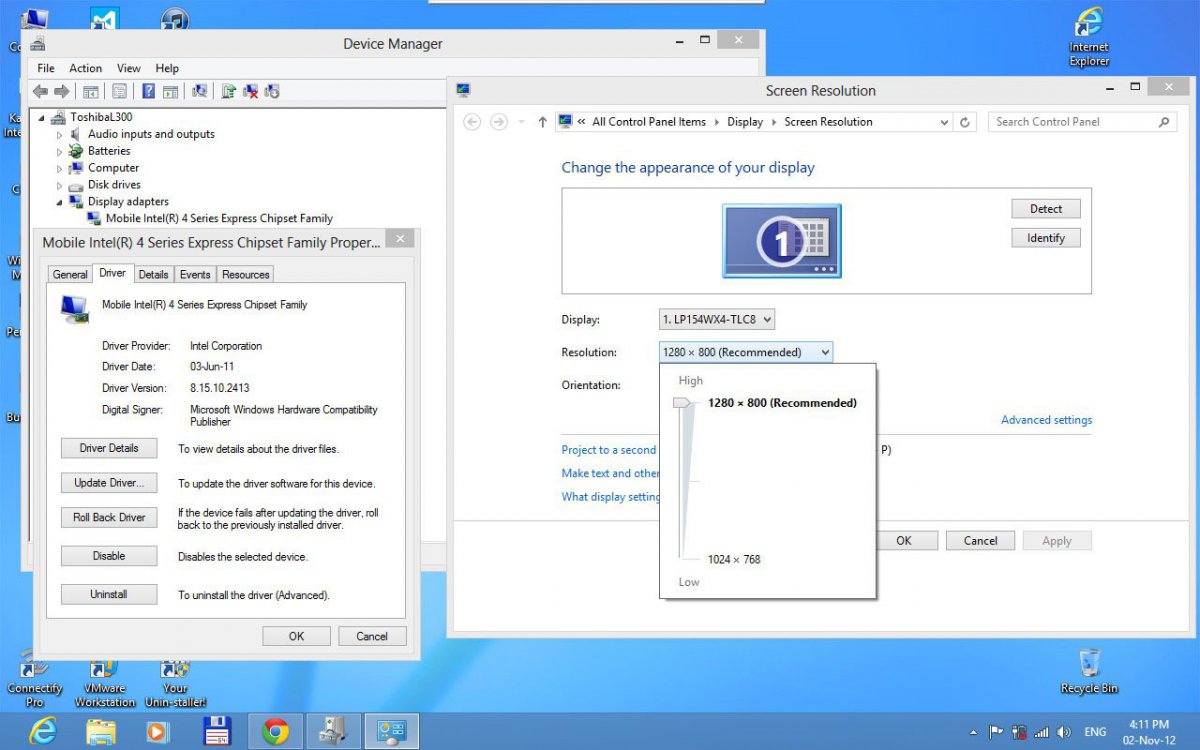
Task: Click the resolution slider thumb at 1280 × 800
Action: pos(683,403)
